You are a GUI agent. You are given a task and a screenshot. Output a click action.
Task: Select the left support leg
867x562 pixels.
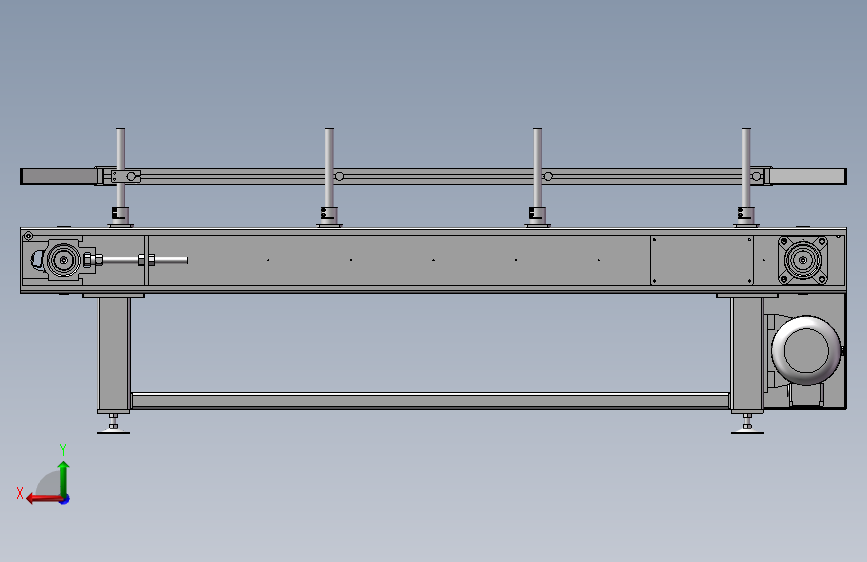[114, 354]
